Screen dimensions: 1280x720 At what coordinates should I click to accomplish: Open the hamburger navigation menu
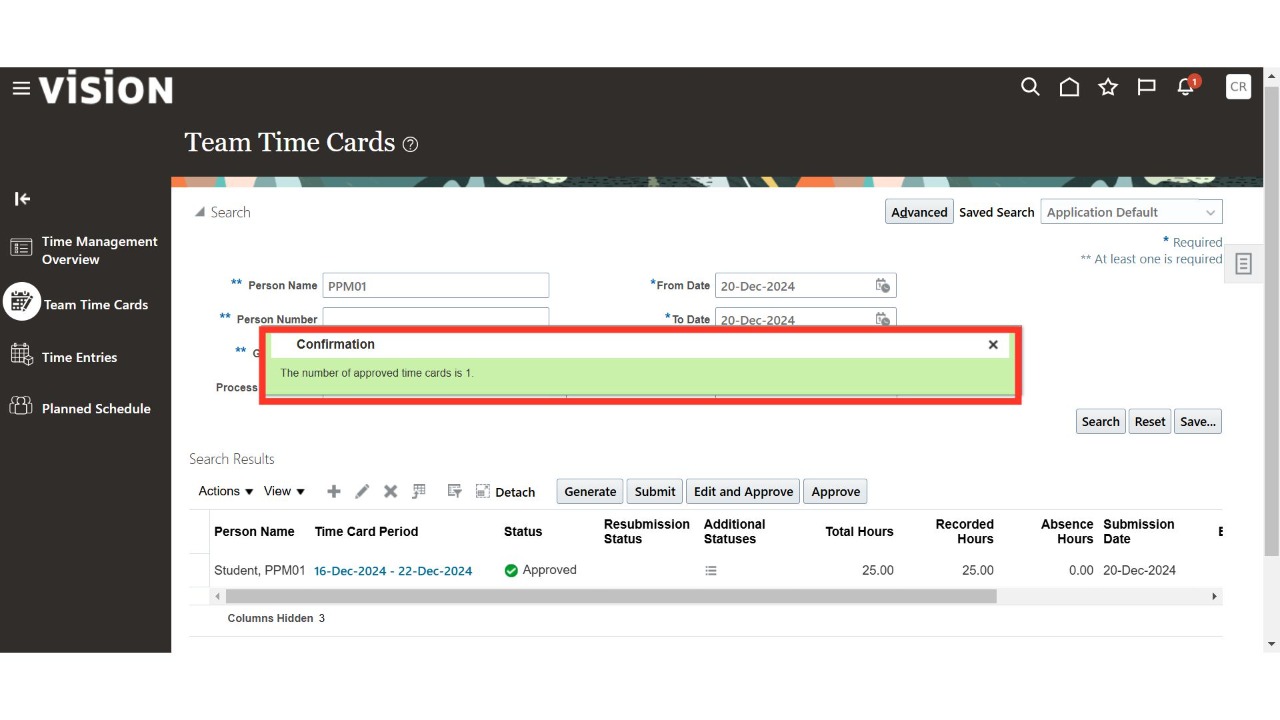[21, 88]
